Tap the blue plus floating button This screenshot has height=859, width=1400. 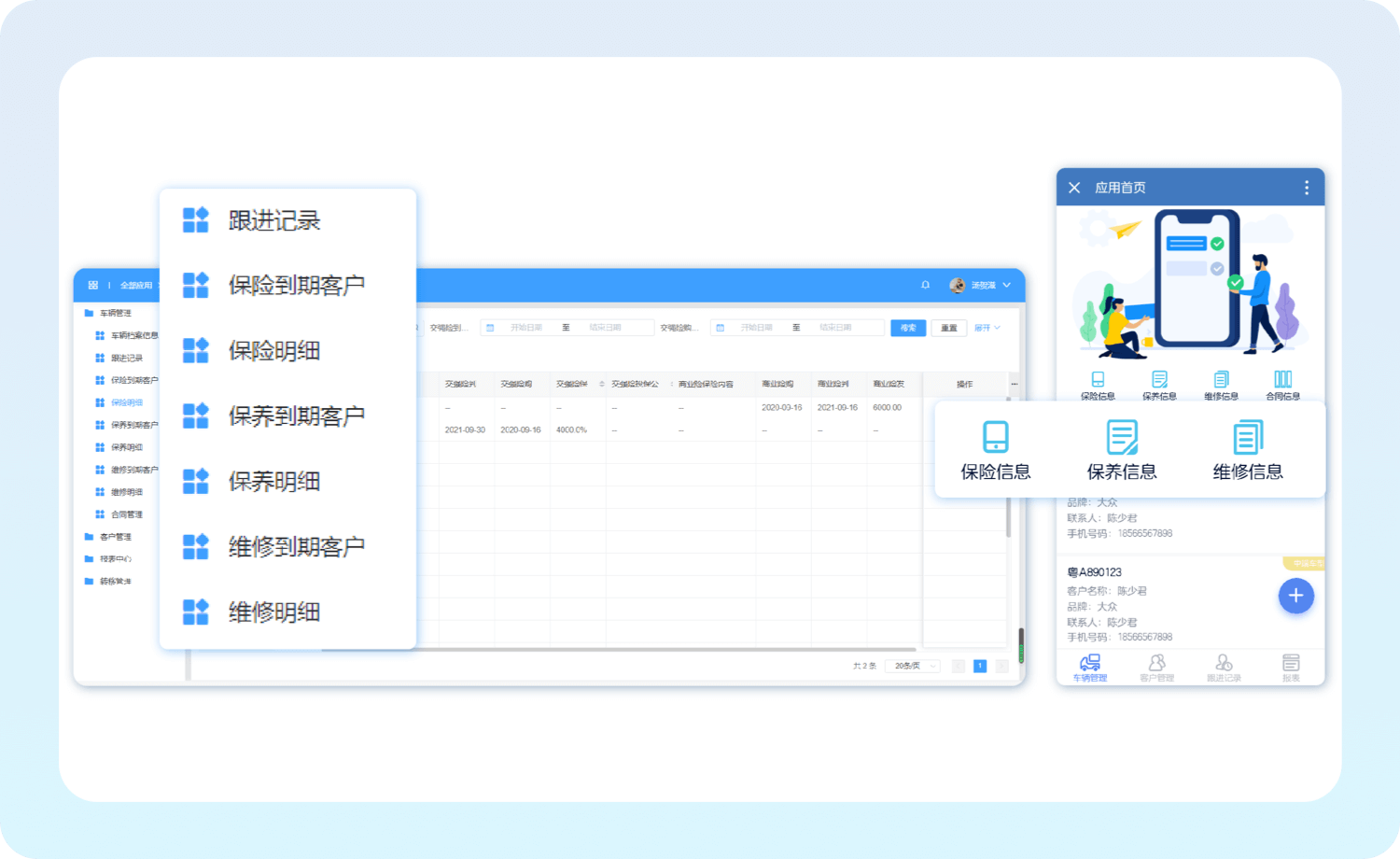(1295, 596)
